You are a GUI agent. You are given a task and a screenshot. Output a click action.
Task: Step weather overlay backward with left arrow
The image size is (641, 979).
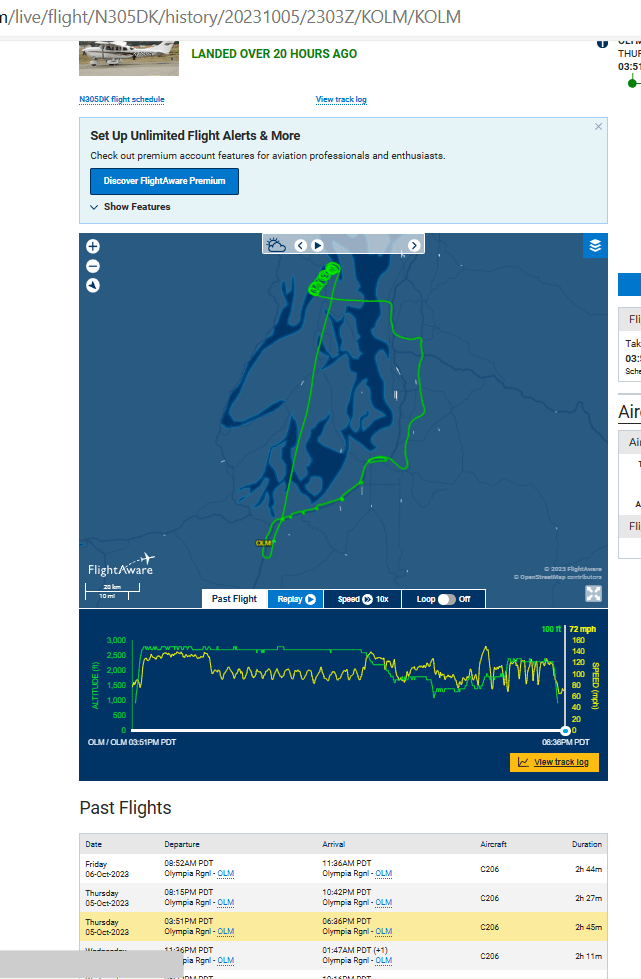pyautogui.click(x=300, y=245)
